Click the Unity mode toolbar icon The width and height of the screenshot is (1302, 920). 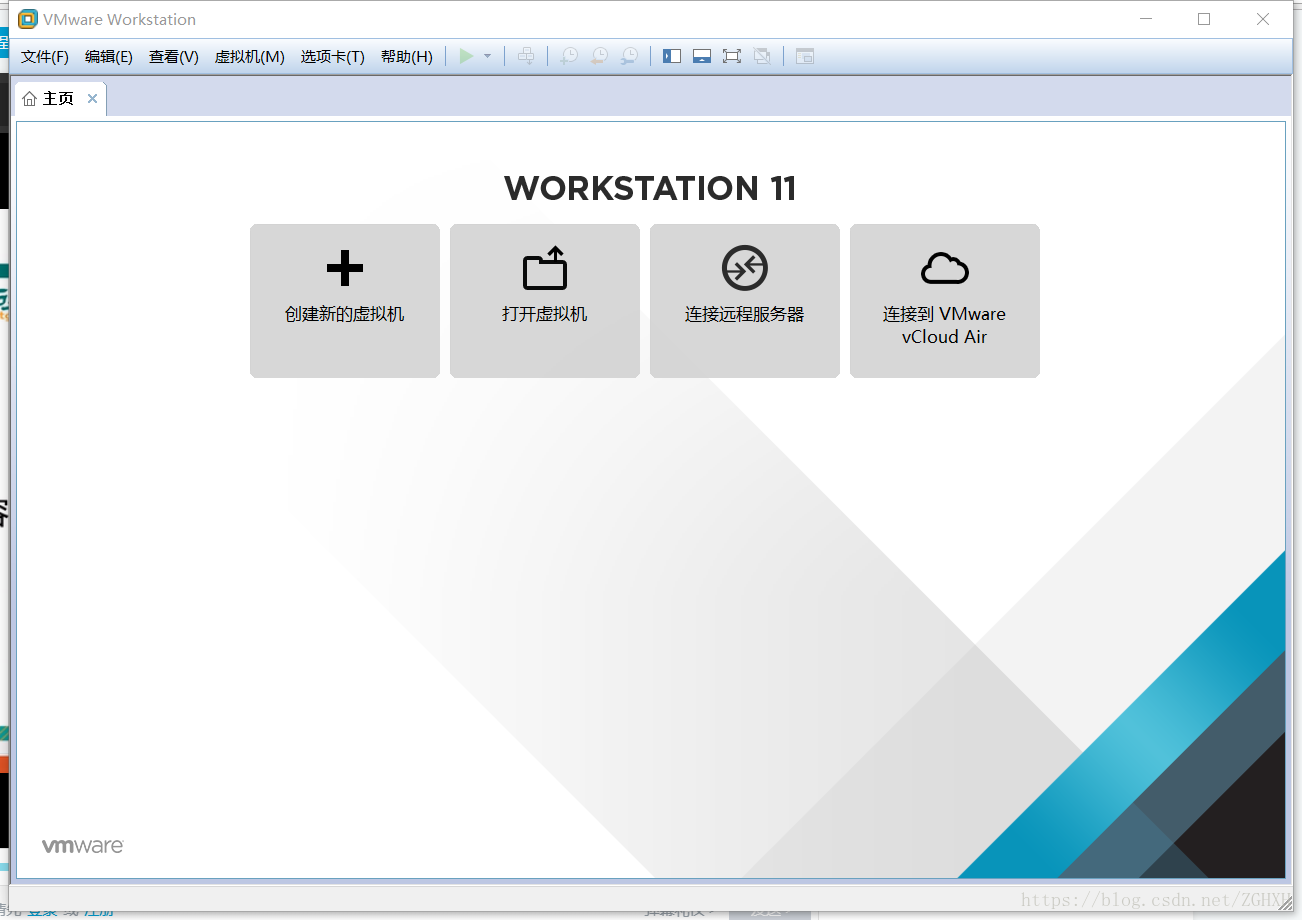(x=762, y=56)
